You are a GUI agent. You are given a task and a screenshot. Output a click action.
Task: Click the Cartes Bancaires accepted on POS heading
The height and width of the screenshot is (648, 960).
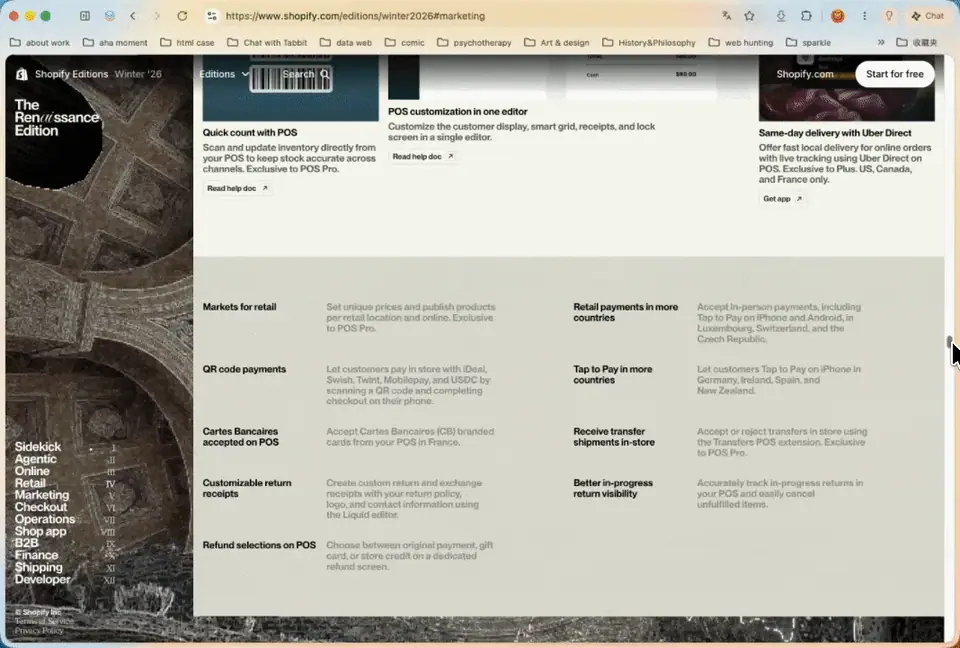[241, 437]
